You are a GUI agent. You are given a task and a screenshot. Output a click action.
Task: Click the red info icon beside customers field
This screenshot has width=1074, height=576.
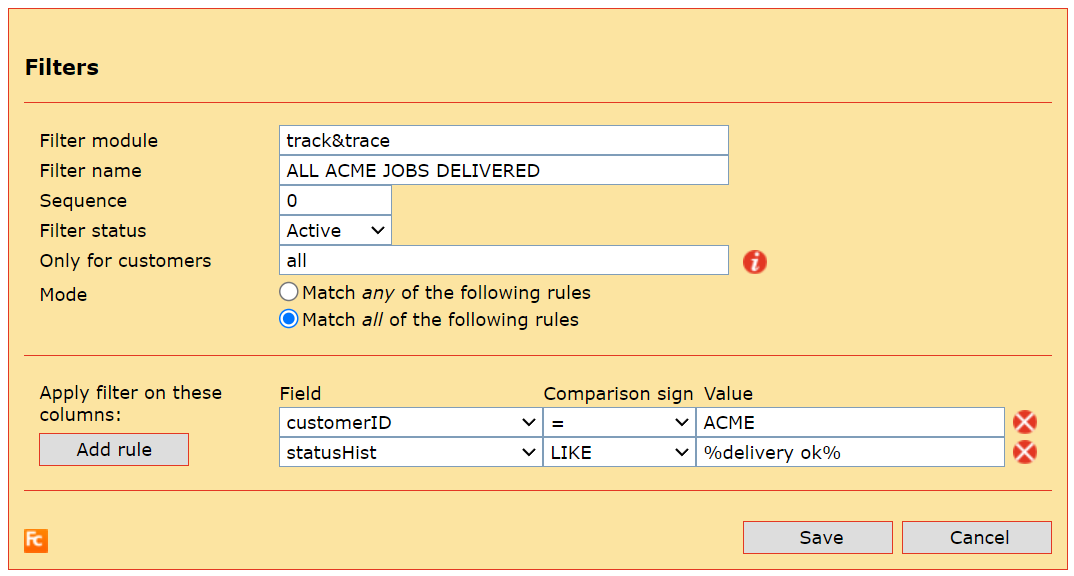pos(755,262)
